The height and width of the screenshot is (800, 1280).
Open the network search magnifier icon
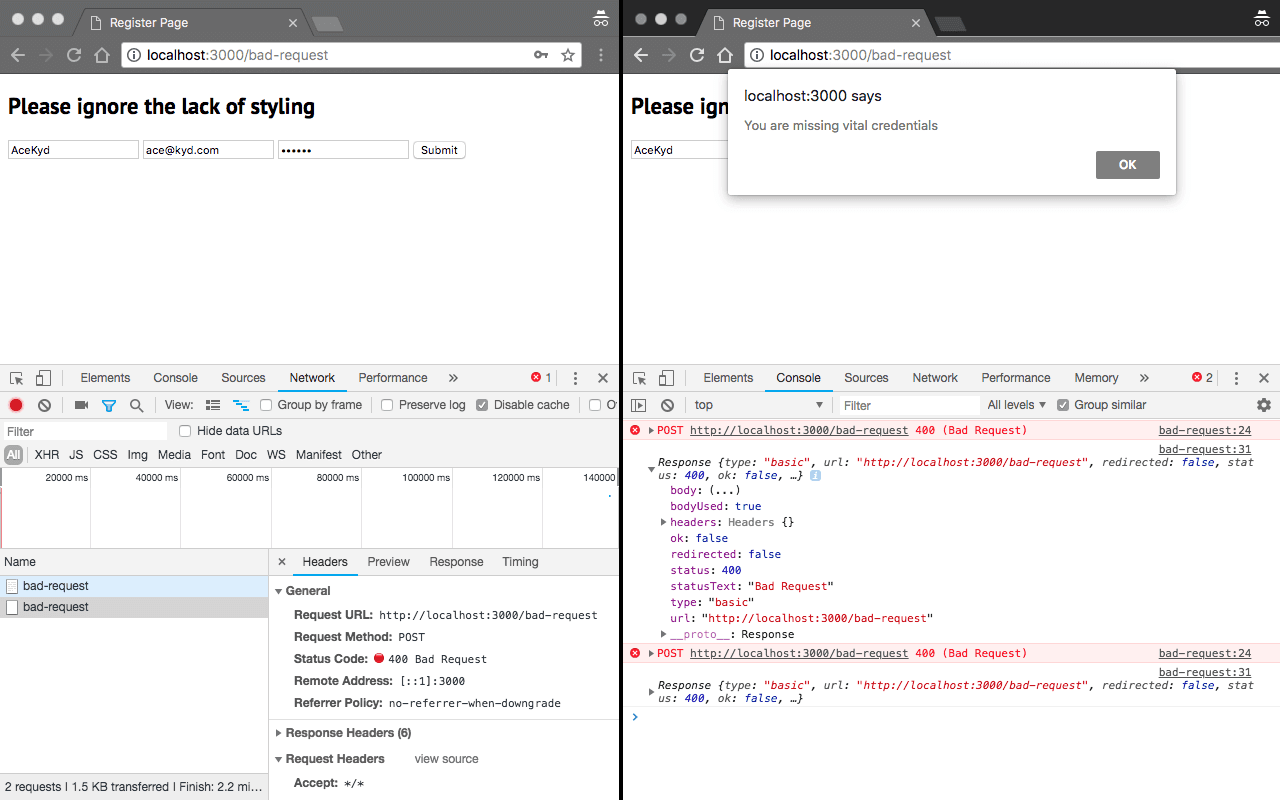point(135,405)
